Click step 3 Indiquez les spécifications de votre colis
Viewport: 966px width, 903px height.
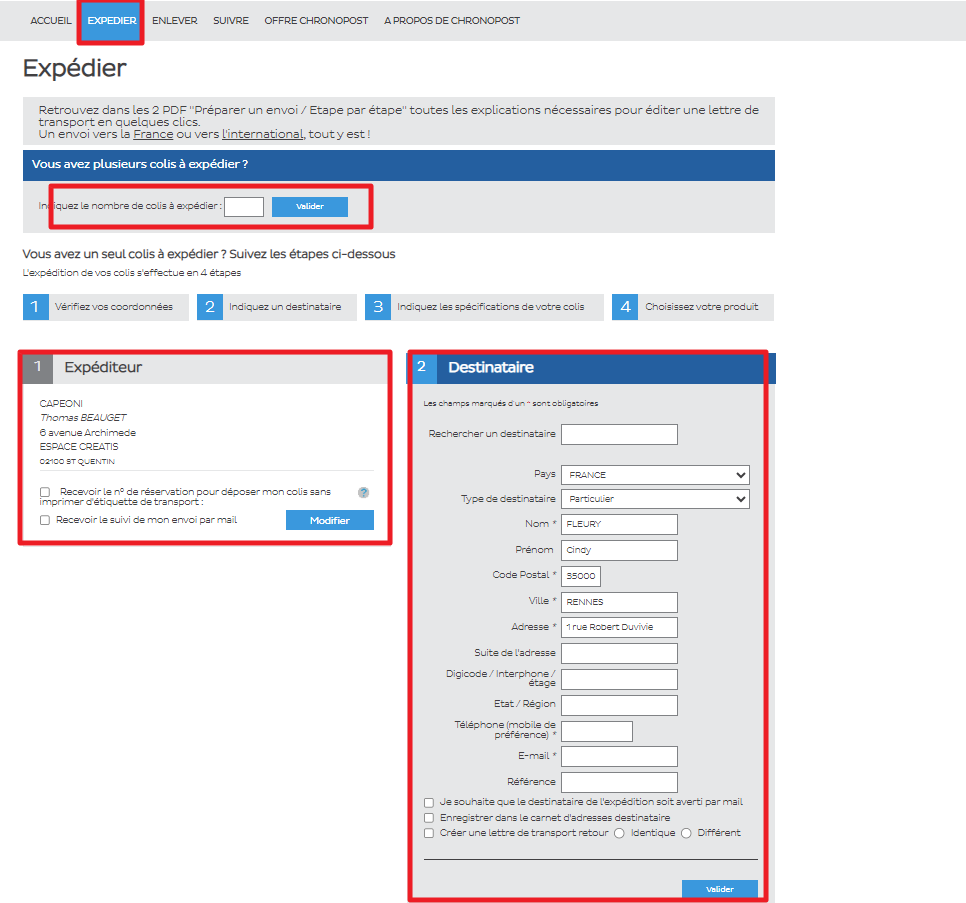click(x=484, y=307)
